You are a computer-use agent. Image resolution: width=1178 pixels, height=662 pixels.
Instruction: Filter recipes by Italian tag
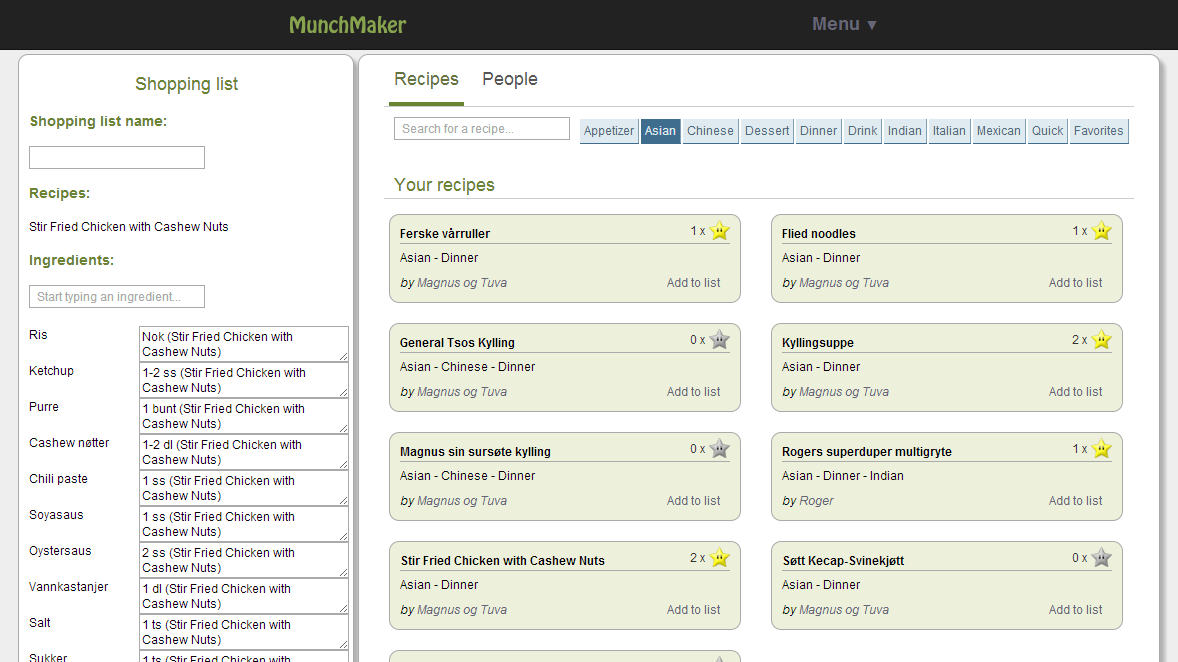[949, 131]
